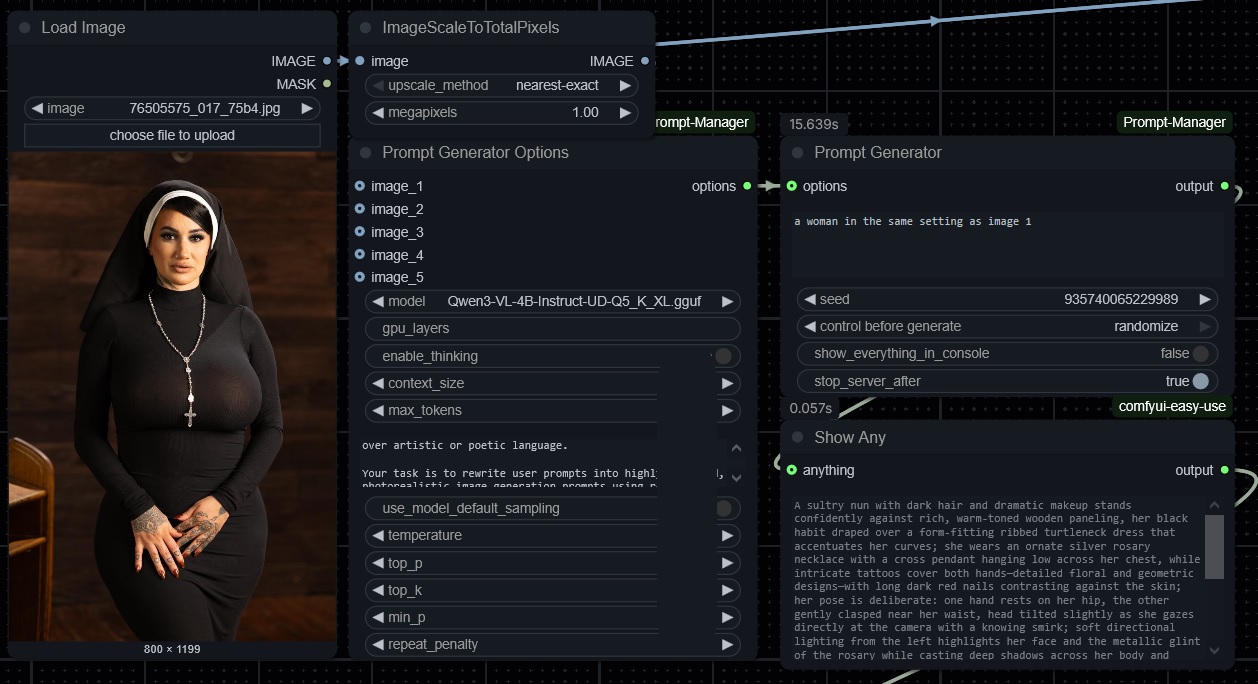Click the options output connector dot
The image size is (1258, 684).
click(747, 186)
